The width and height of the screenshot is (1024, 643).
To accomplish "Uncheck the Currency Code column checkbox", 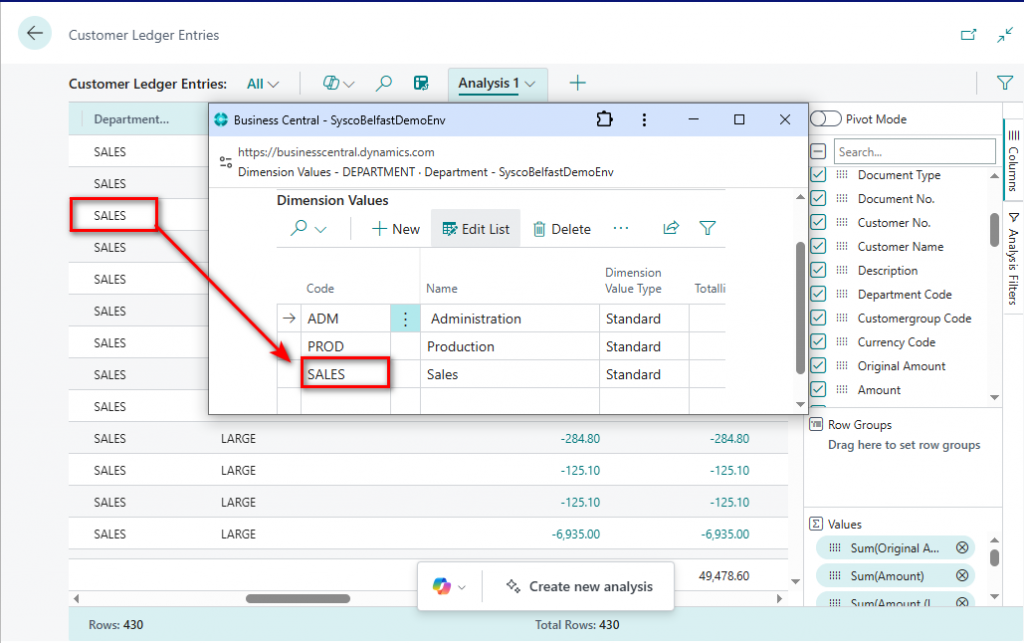I will pyautogui.click(x=818, y=342).
